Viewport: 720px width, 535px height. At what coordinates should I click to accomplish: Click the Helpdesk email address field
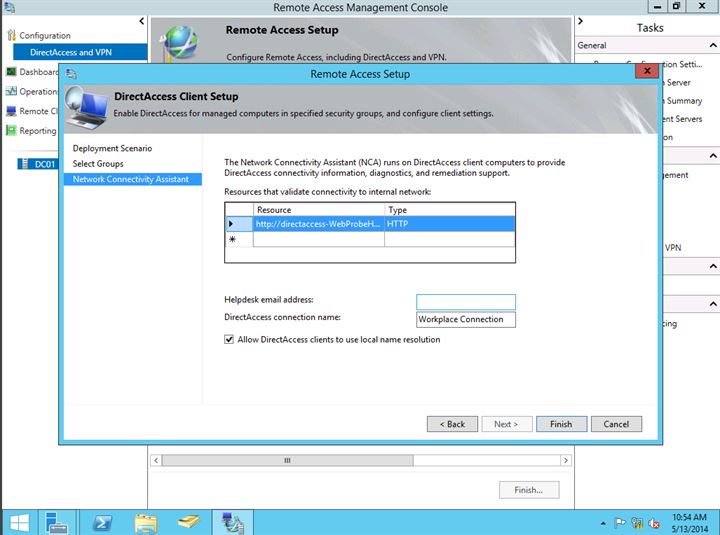click(x=466, y=301)
